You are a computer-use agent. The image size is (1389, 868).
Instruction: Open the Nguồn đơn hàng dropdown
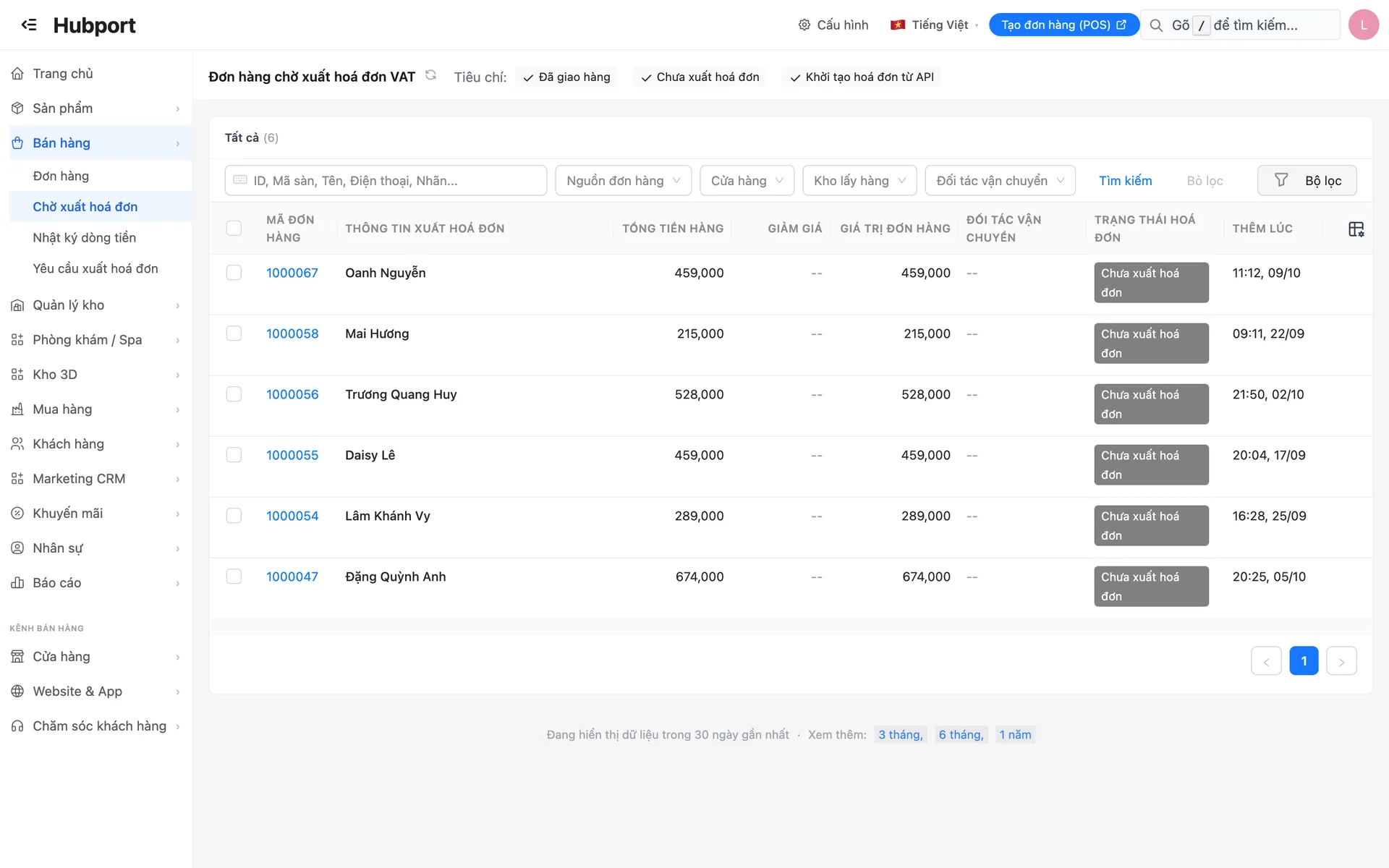click(x=623, y=181)
